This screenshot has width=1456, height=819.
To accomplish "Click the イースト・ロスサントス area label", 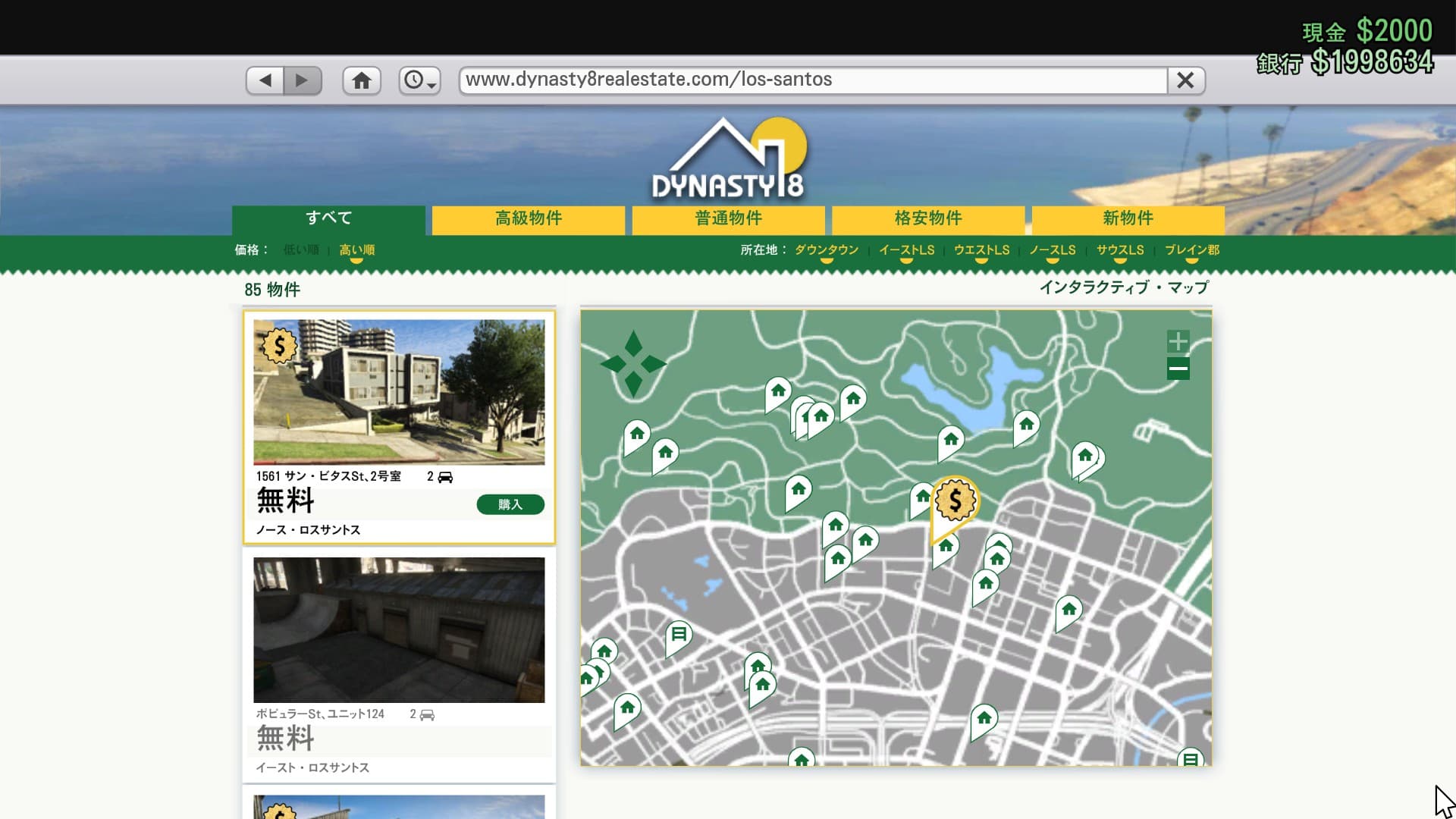I will coord(312,768).
